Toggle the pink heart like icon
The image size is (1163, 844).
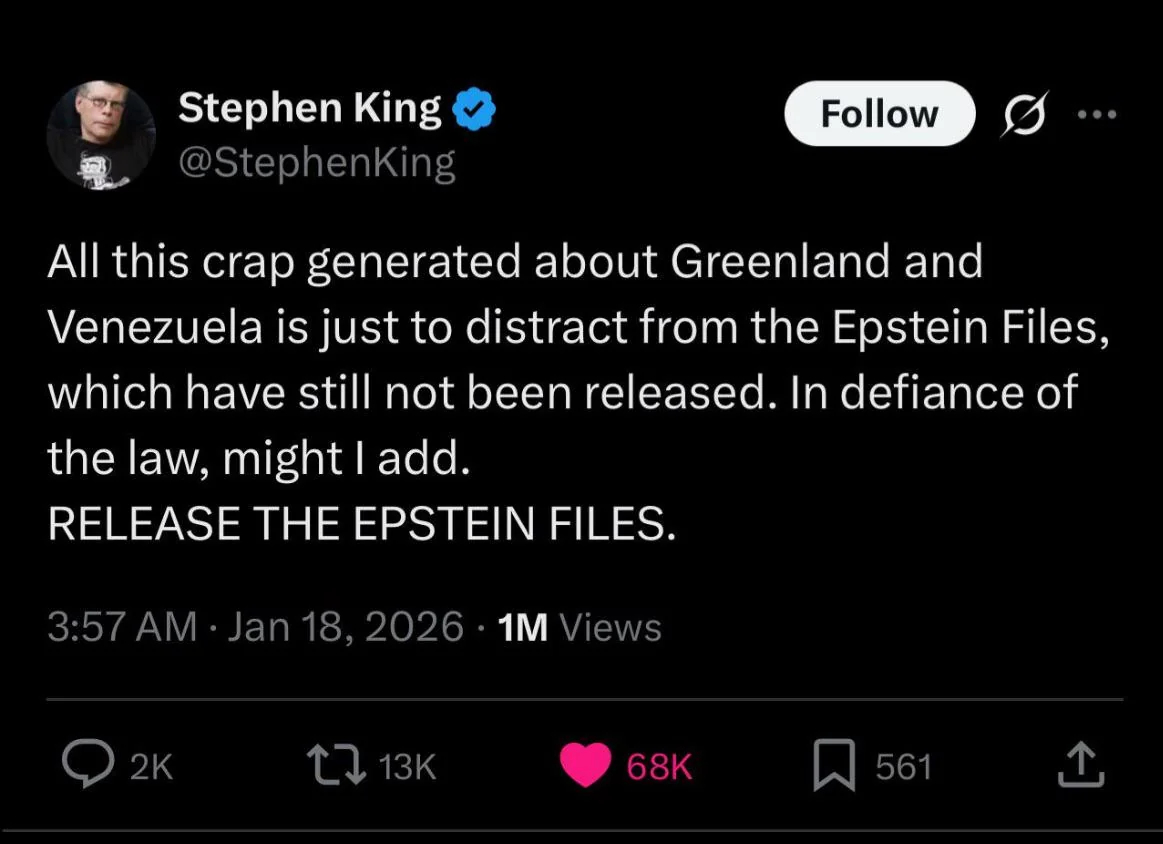(x=585, y=767)
